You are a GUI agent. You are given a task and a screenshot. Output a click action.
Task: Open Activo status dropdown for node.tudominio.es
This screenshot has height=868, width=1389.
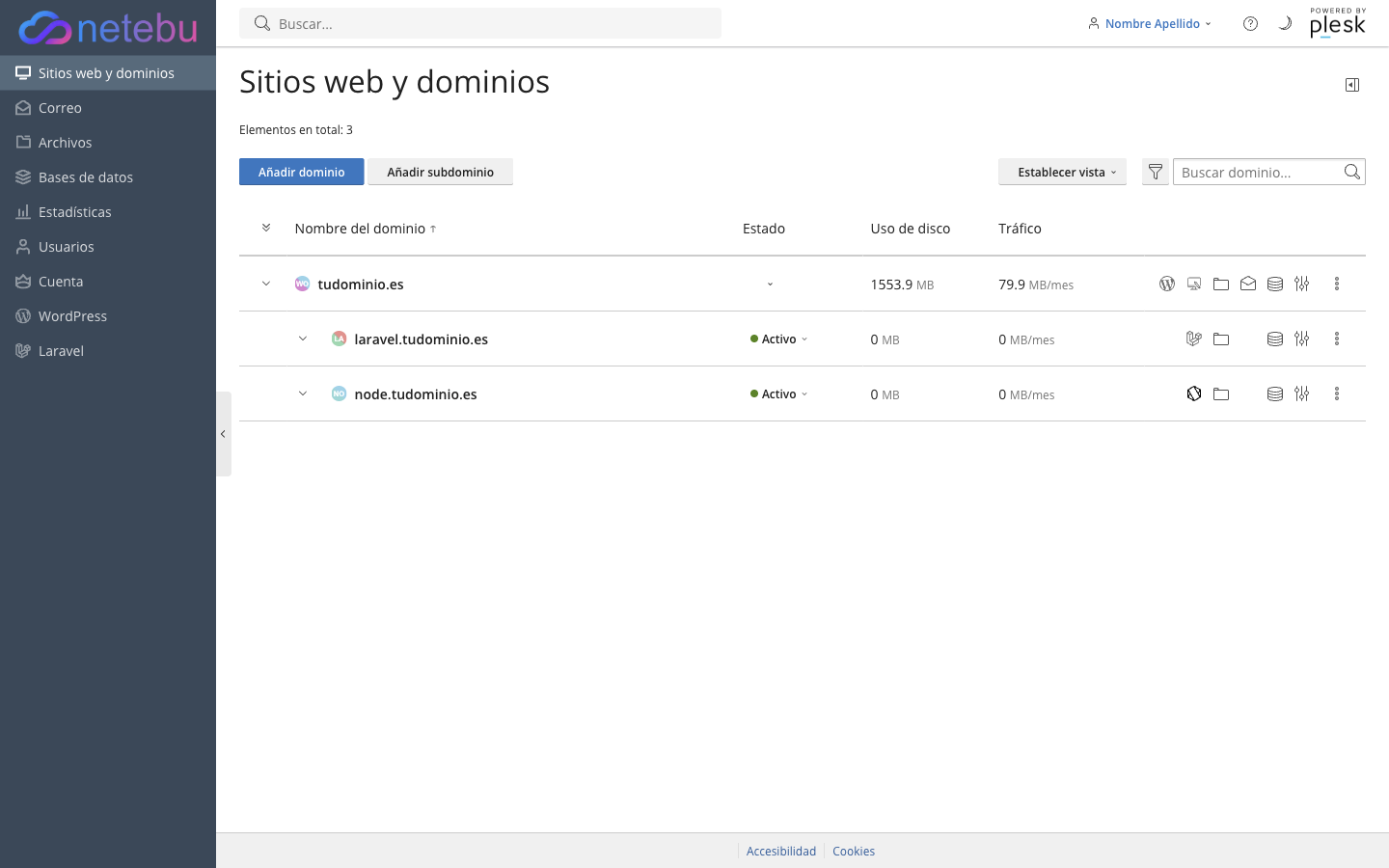(779, 394)
